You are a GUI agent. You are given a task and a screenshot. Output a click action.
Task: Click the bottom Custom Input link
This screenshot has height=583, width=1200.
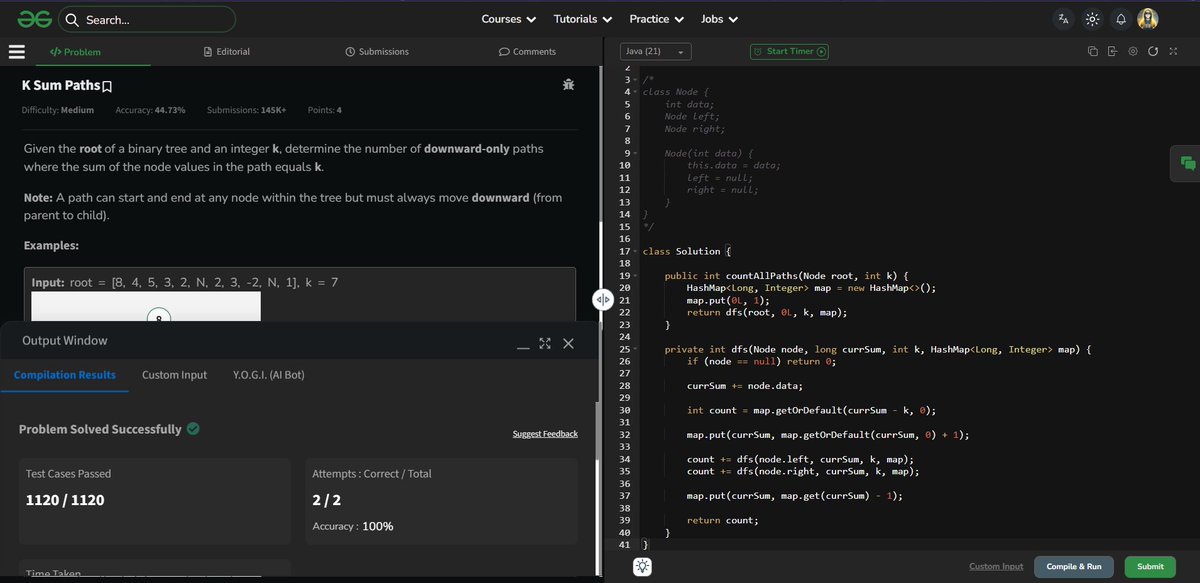tap(996, 567)
